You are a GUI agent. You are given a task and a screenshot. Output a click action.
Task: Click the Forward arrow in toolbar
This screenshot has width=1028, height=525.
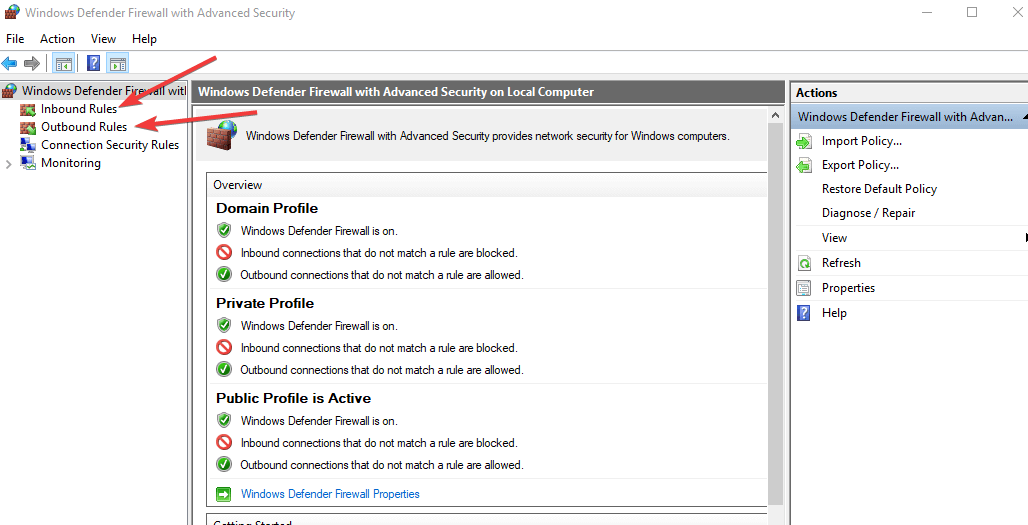tap(31, 64)
